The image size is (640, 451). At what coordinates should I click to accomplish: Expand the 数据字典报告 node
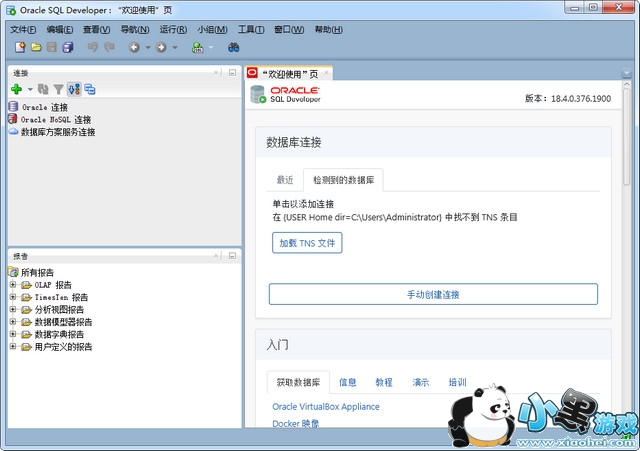coord(13,334)
